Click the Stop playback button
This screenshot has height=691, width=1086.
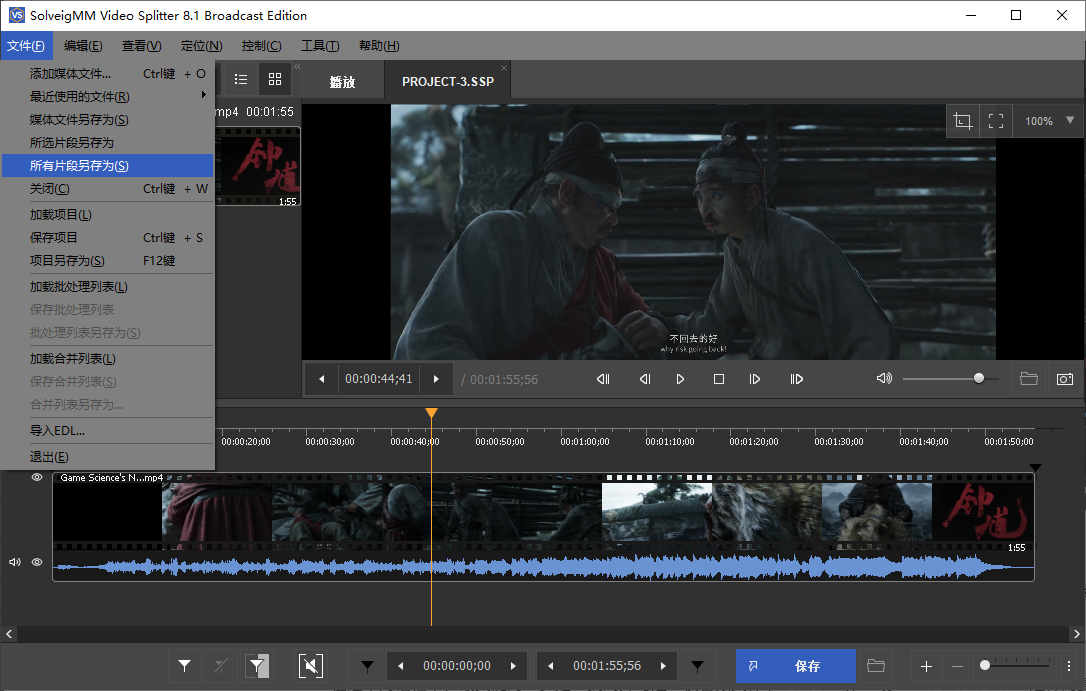pyautogui.click(x=718, y=379)
